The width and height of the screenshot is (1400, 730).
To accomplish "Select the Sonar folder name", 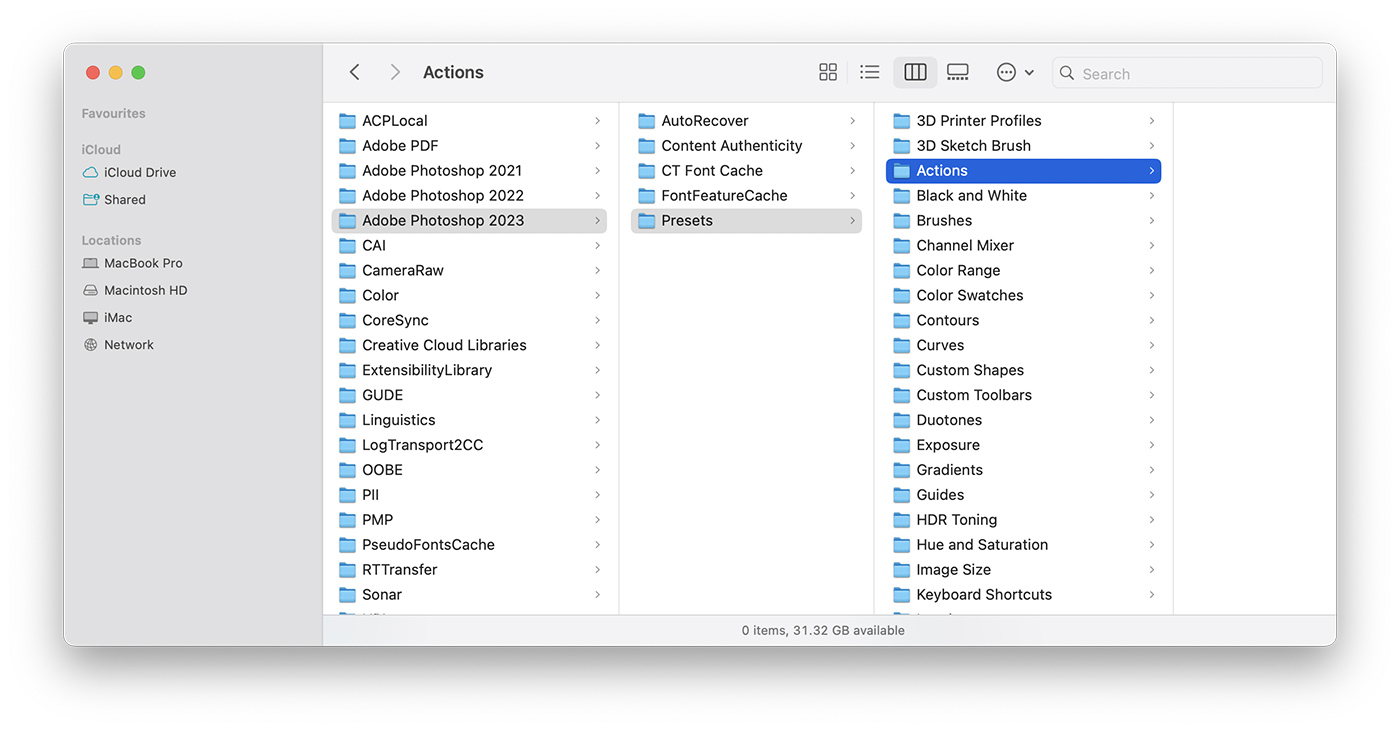I will (382, 595).
